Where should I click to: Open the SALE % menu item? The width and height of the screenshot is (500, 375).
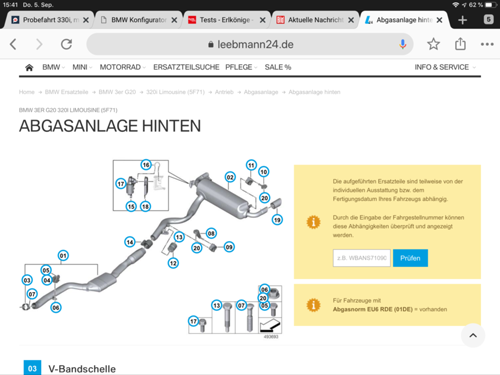[278, 67]
